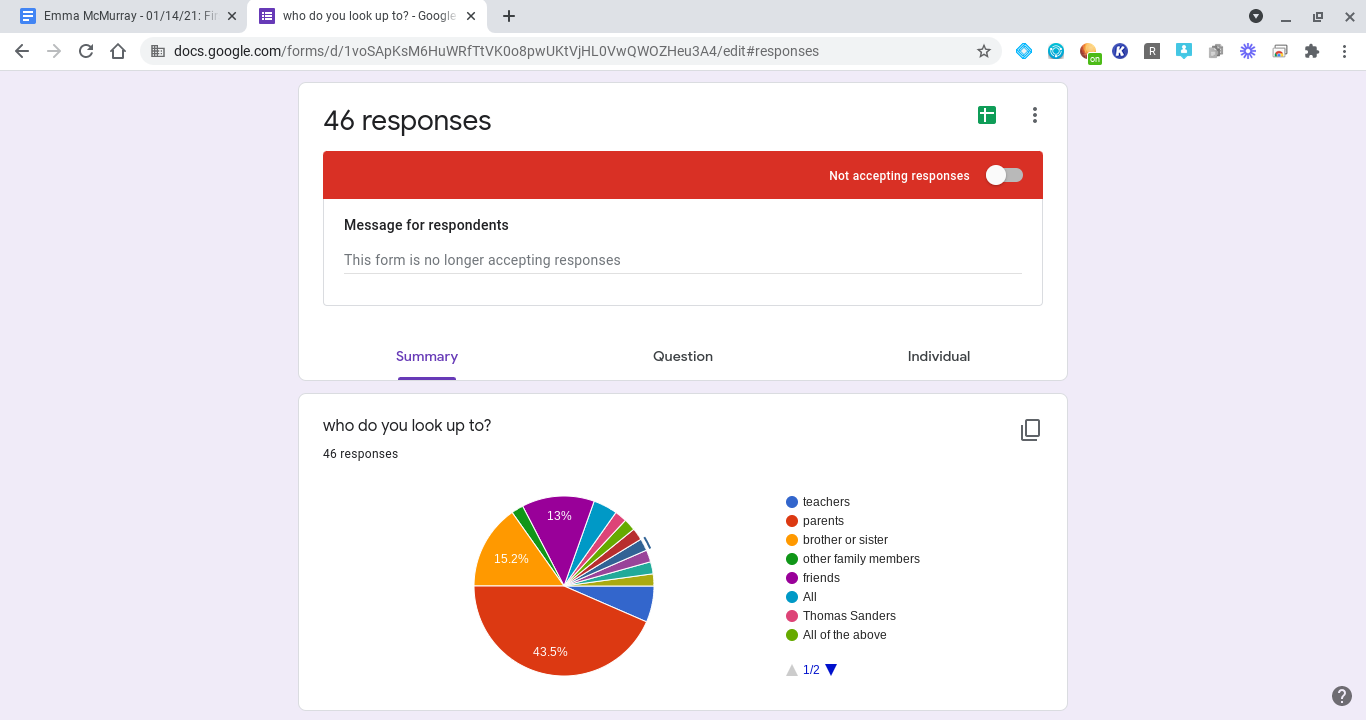
Task: Select the Summary tab
Action: (427, 356)
